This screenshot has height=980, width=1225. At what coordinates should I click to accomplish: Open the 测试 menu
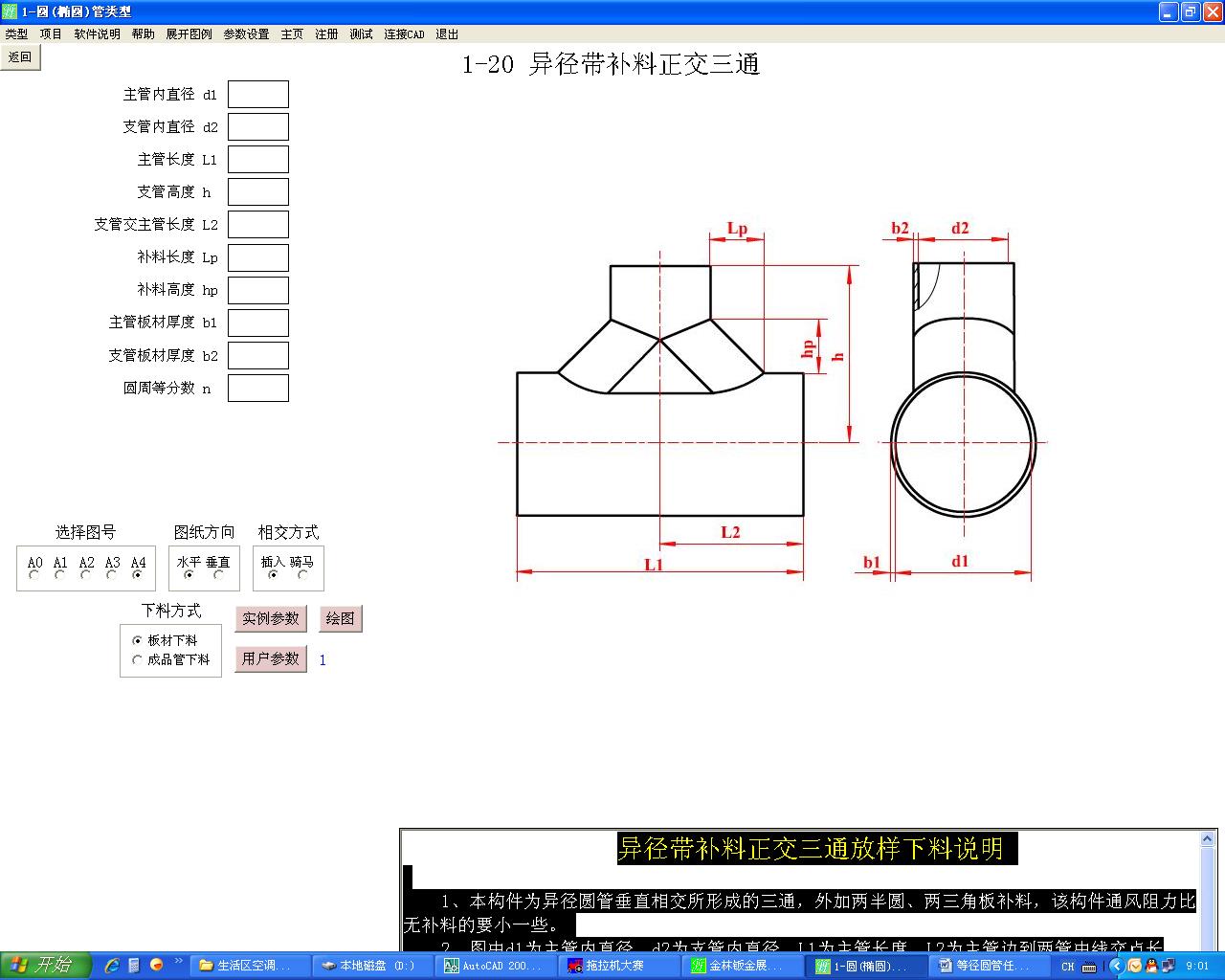click(x=361, y=33)
